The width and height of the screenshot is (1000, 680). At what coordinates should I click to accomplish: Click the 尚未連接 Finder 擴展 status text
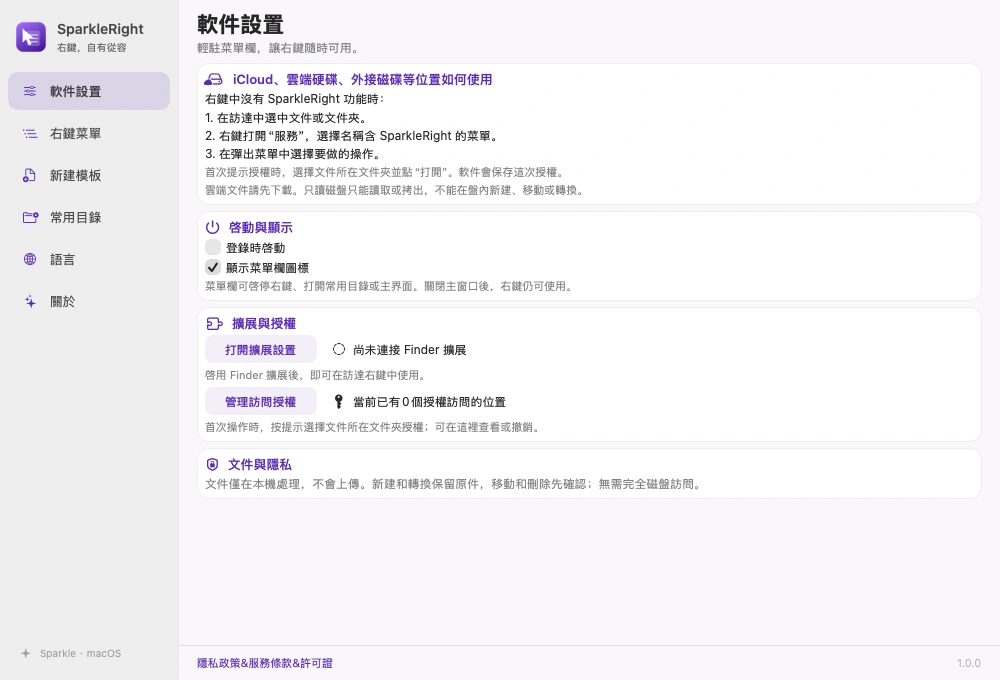click(x=409, y=350)
